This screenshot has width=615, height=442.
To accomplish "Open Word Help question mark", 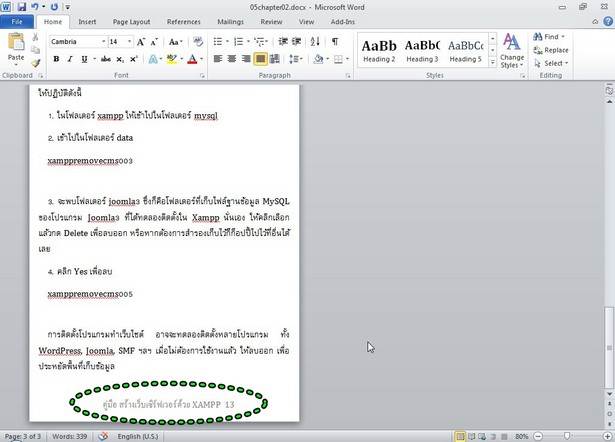I will pos(608,22).
